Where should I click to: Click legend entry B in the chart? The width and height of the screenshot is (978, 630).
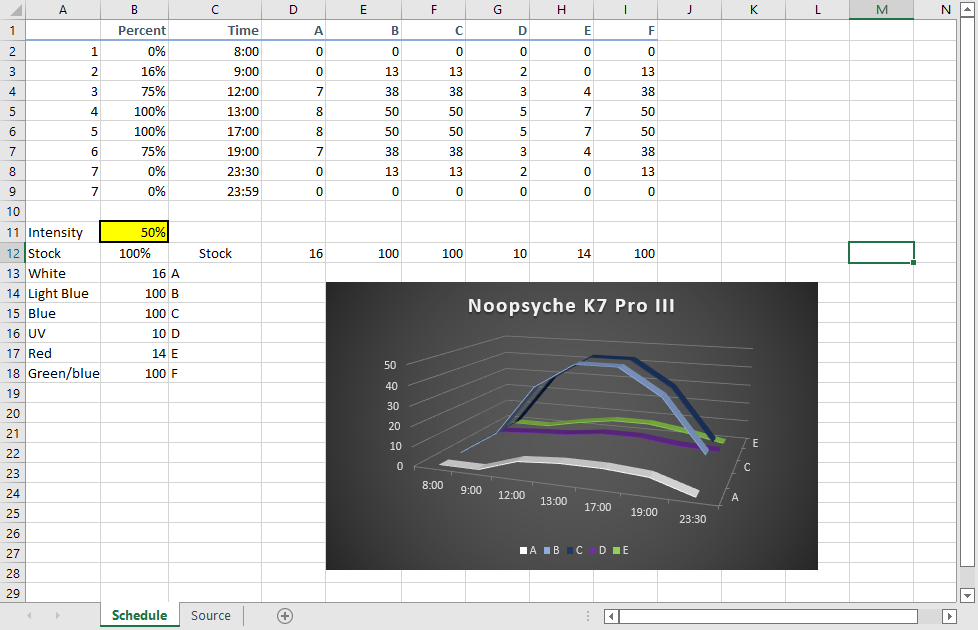pos(551,550)
